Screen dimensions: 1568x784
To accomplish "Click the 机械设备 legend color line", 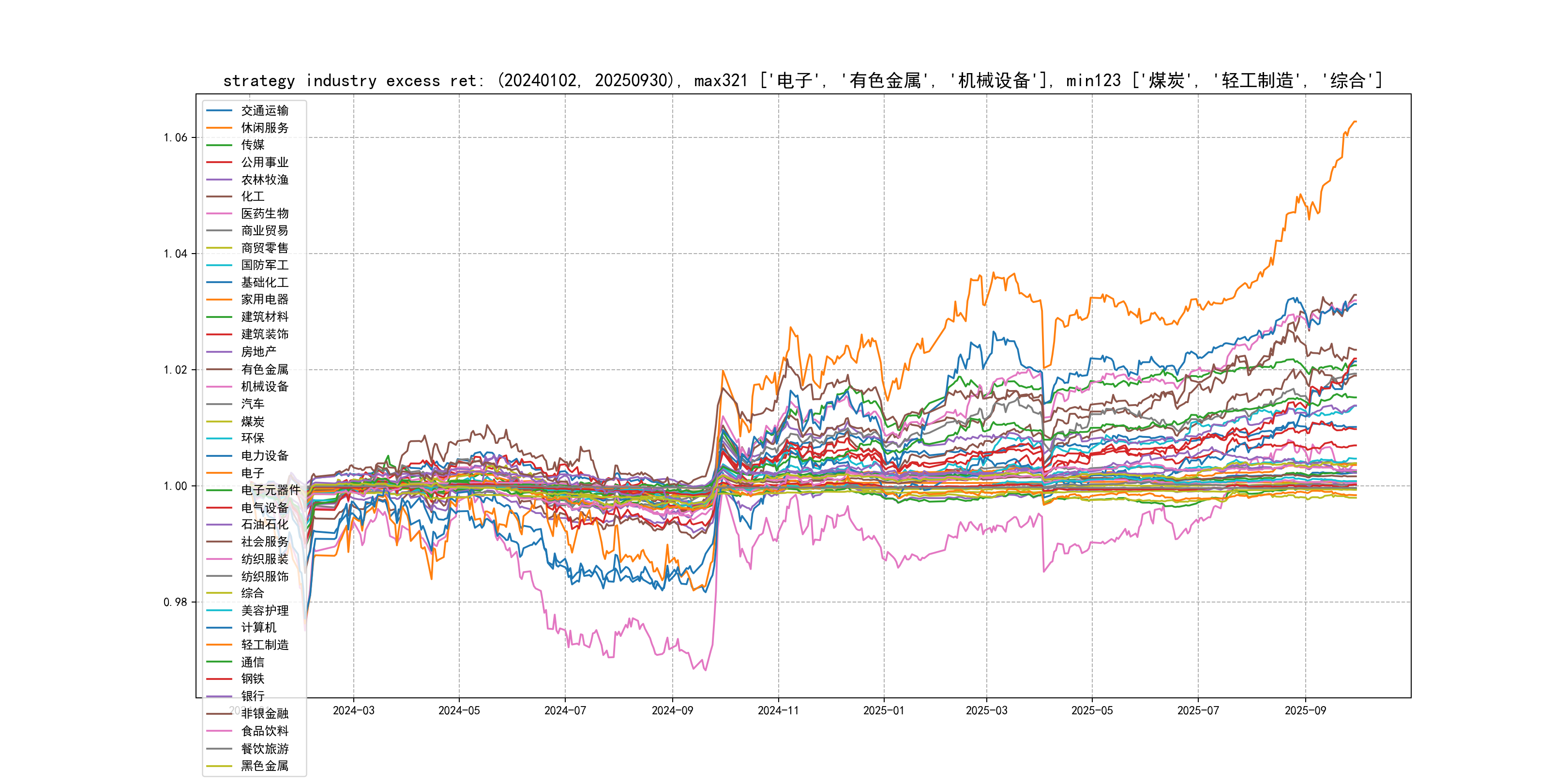I will 219,387.
